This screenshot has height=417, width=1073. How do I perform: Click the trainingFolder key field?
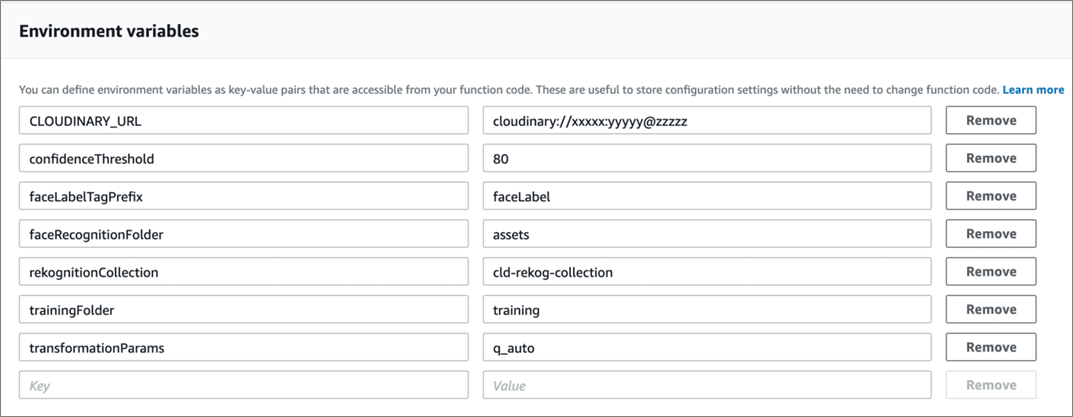243,310
